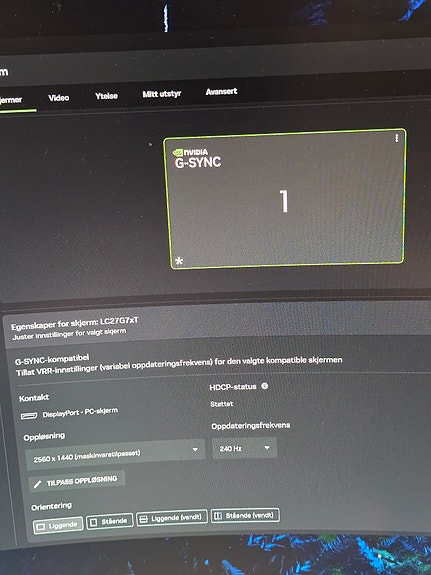Go to the Mitt utstyr tab
Image resolution: width=431 pixels, height=575 pixels.
162,94
